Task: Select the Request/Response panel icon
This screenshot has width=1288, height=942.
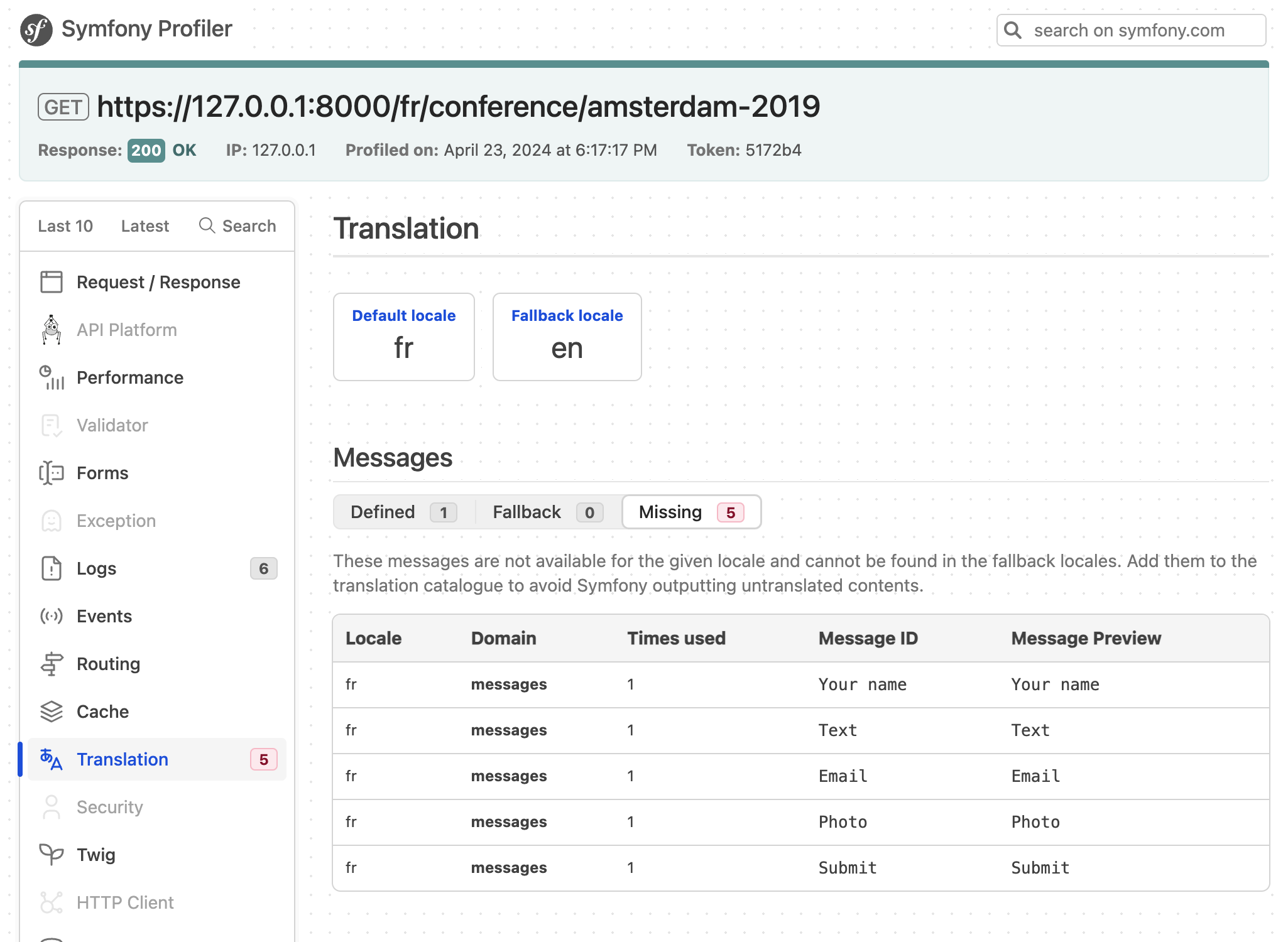Action: tap(52, 282)
